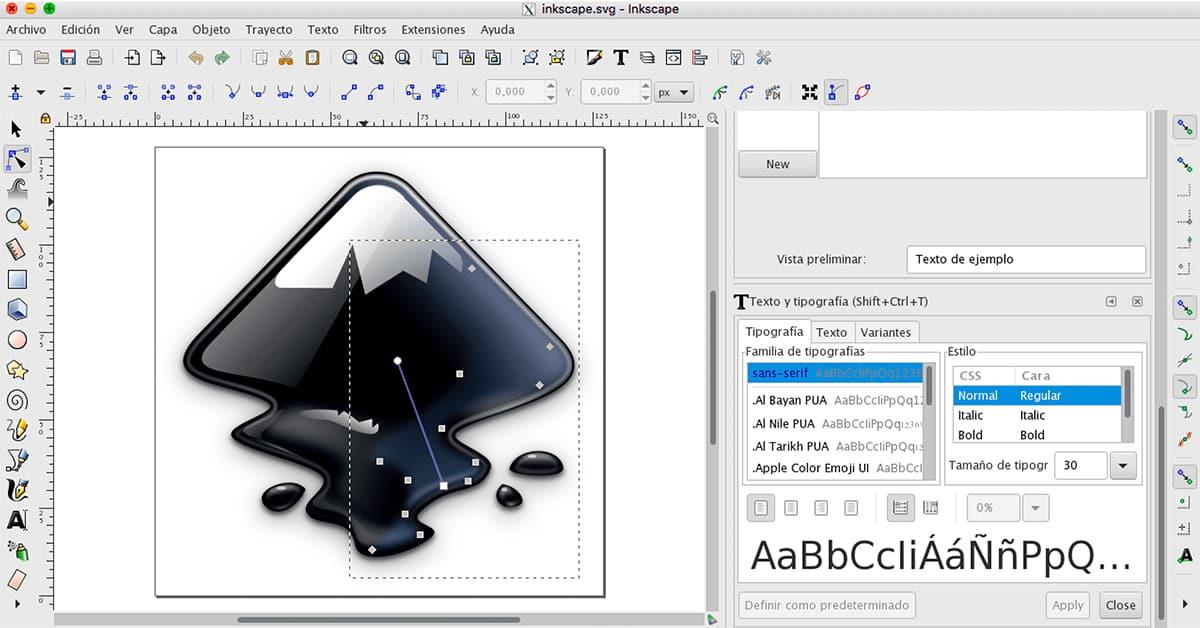The height and width of the screenshot is (628, 1200).
Task: Select the Calligraphy tool in left toolbar
Action: [x=15, y=489]
